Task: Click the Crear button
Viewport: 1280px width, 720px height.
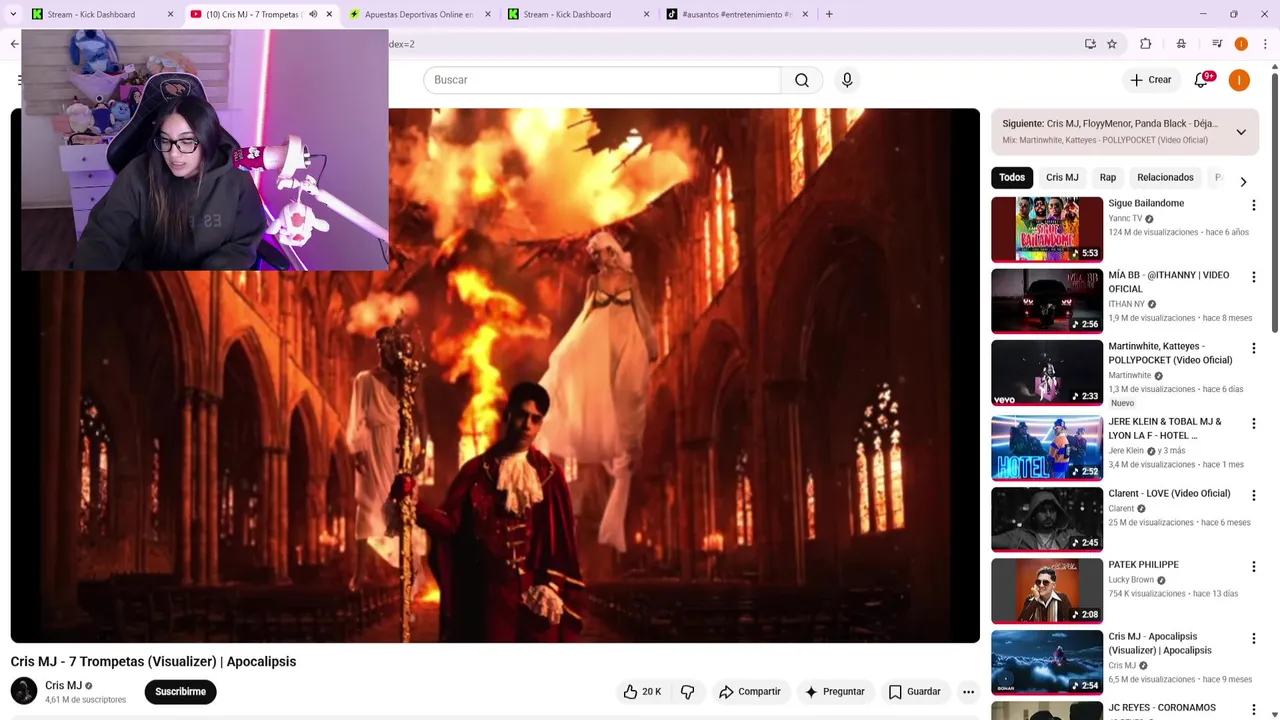Action: pyautogui.click(x=1150, y=80)
